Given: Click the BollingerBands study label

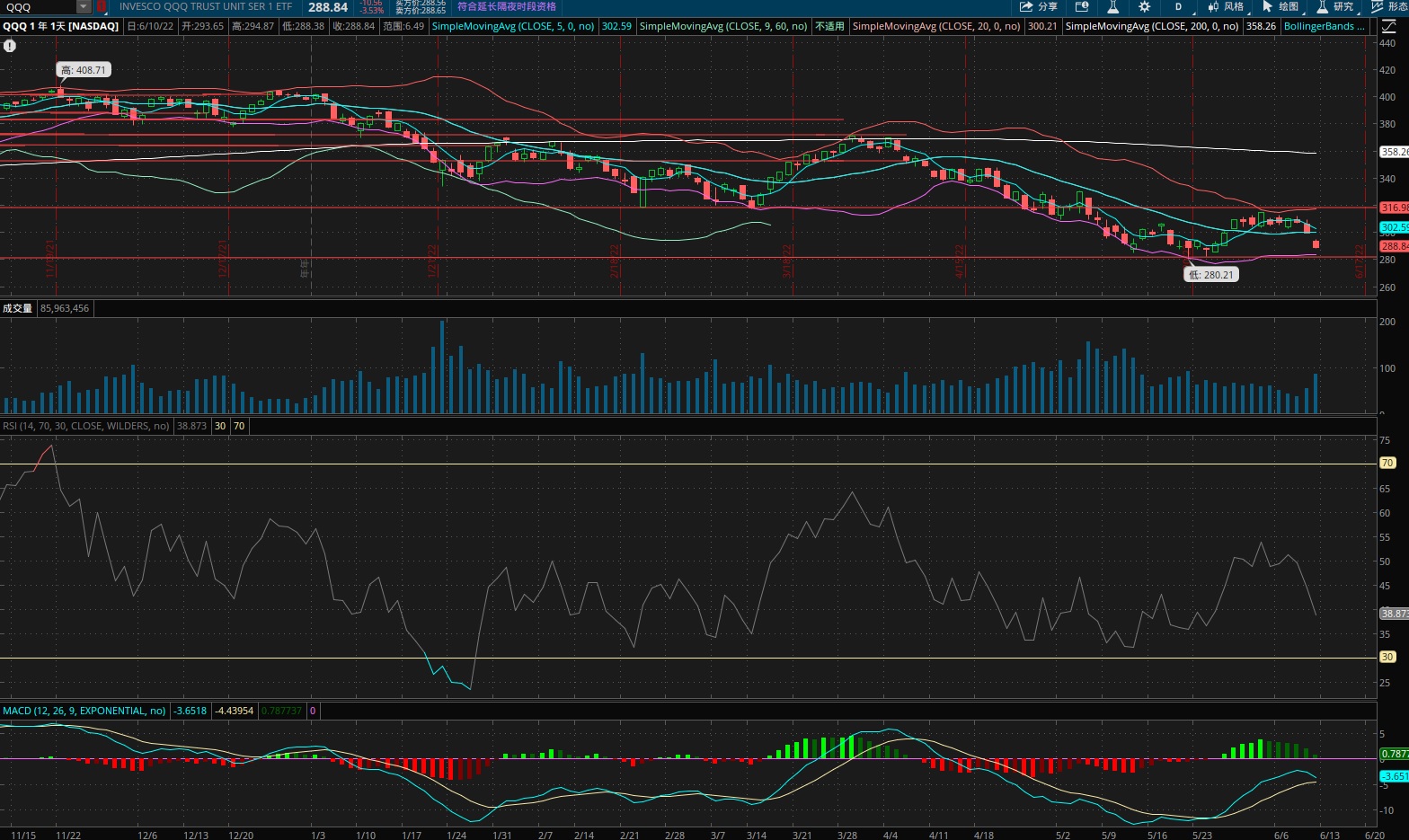Looking at the screenshot, I should pos(1324,26).
